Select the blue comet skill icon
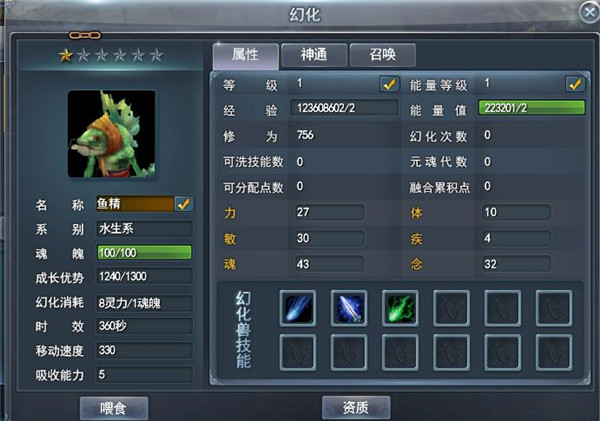This screenshot has height=421, width=600. point(298,308)
